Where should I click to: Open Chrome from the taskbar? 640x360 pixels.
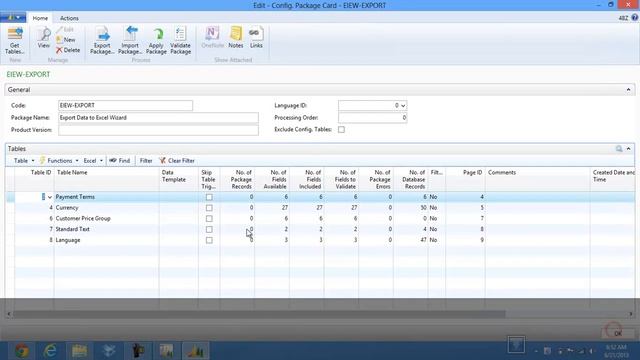pyautogui.click(x=22, y=351)
